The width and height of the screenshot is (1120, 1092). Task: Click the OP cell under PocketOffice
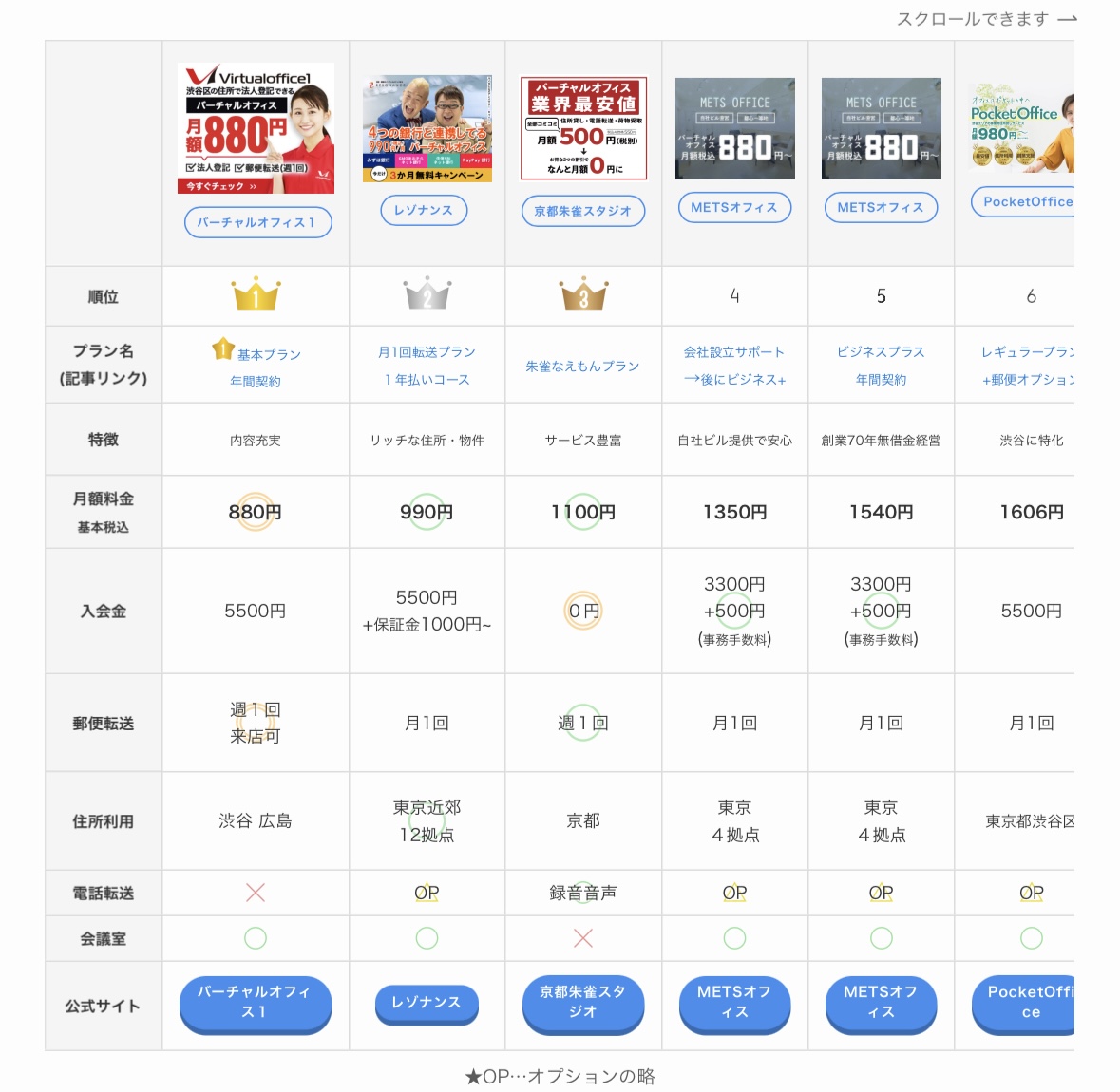pos(1015,893)
